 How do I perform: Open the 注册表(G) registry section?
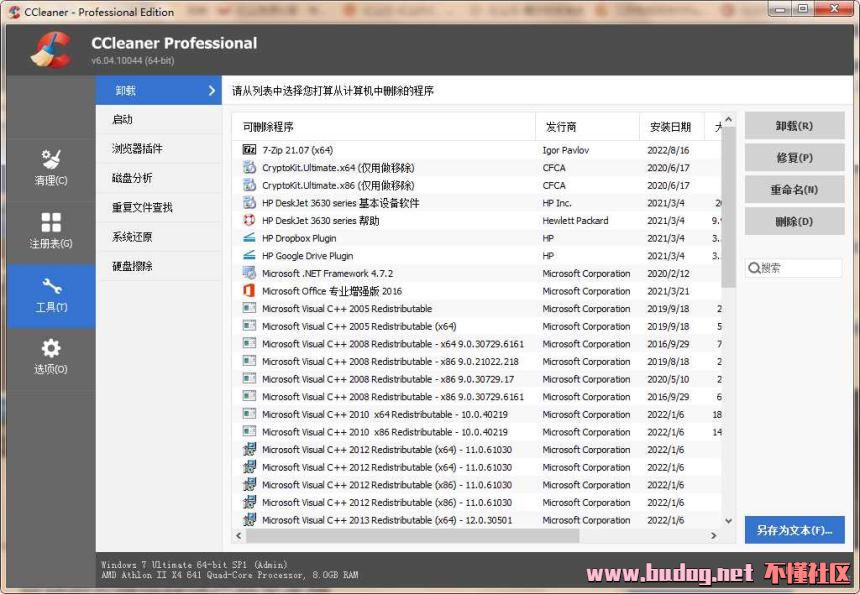pyautogui.click(x=51, y=230)
